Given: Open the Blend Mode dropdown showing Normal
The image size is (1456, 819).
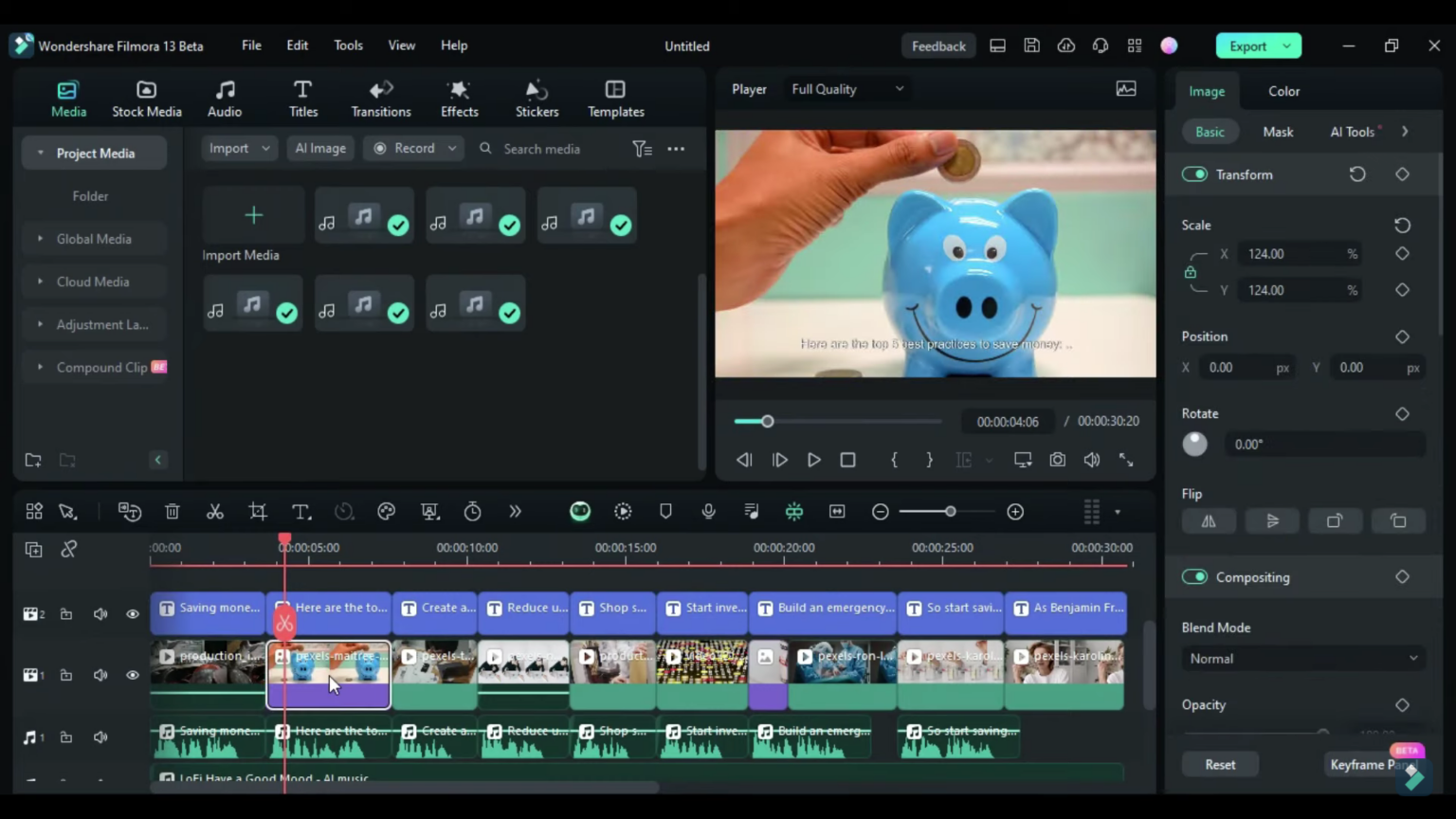Looking at the screenshot, I should (x=1302, y=658).
